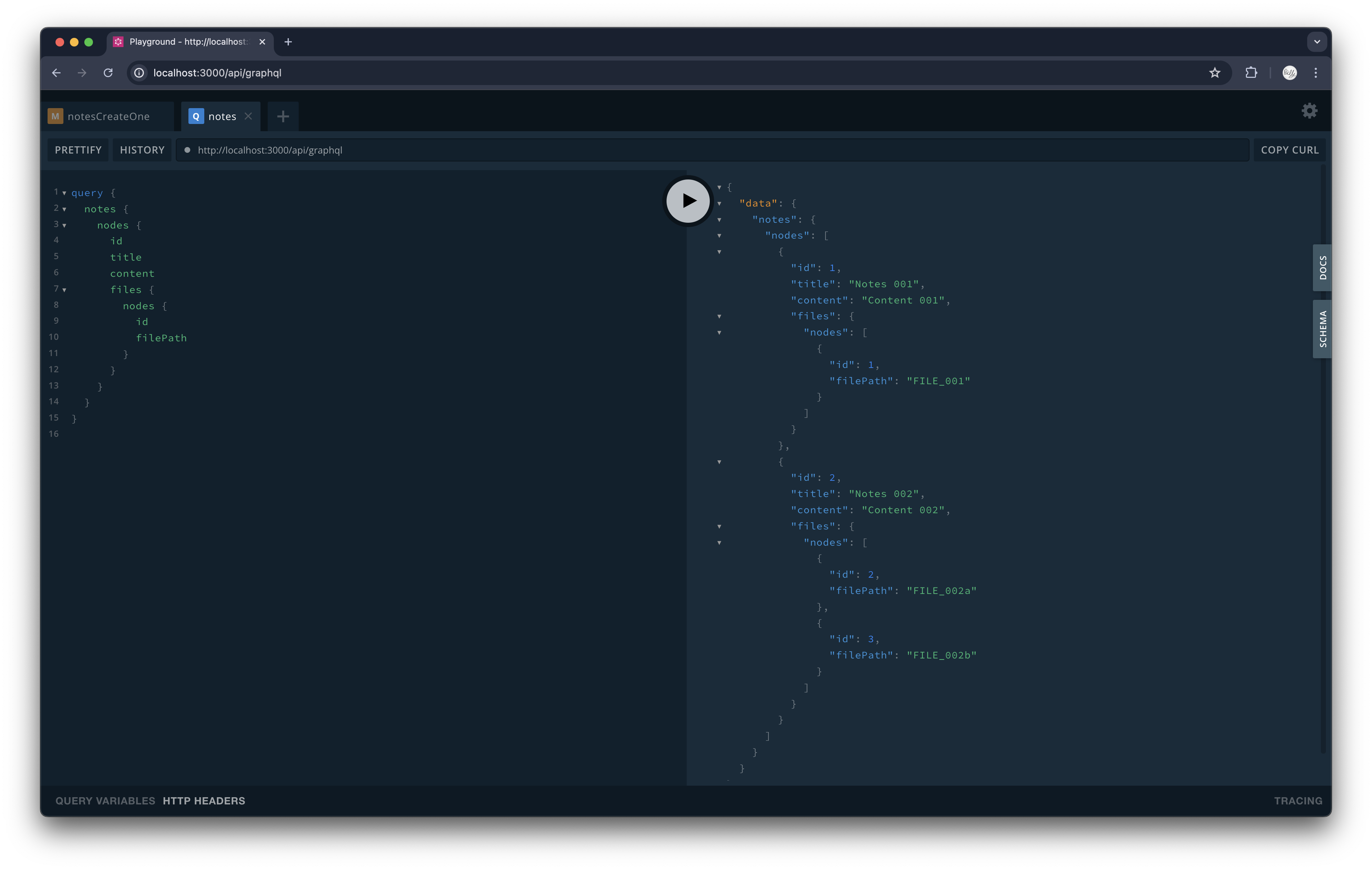
Task: Add a new tab with the plus icon
Action: [282, 116]
